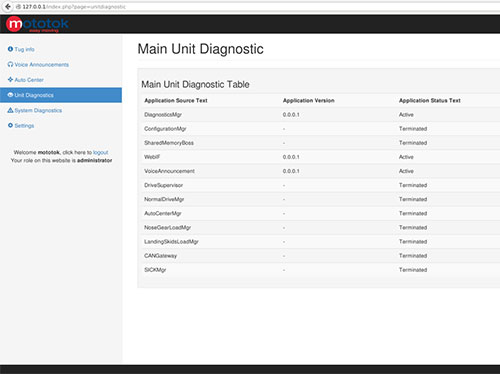Open System Diagnostics page
Viewport: 500px width, 374px height.
pos(38,110)
